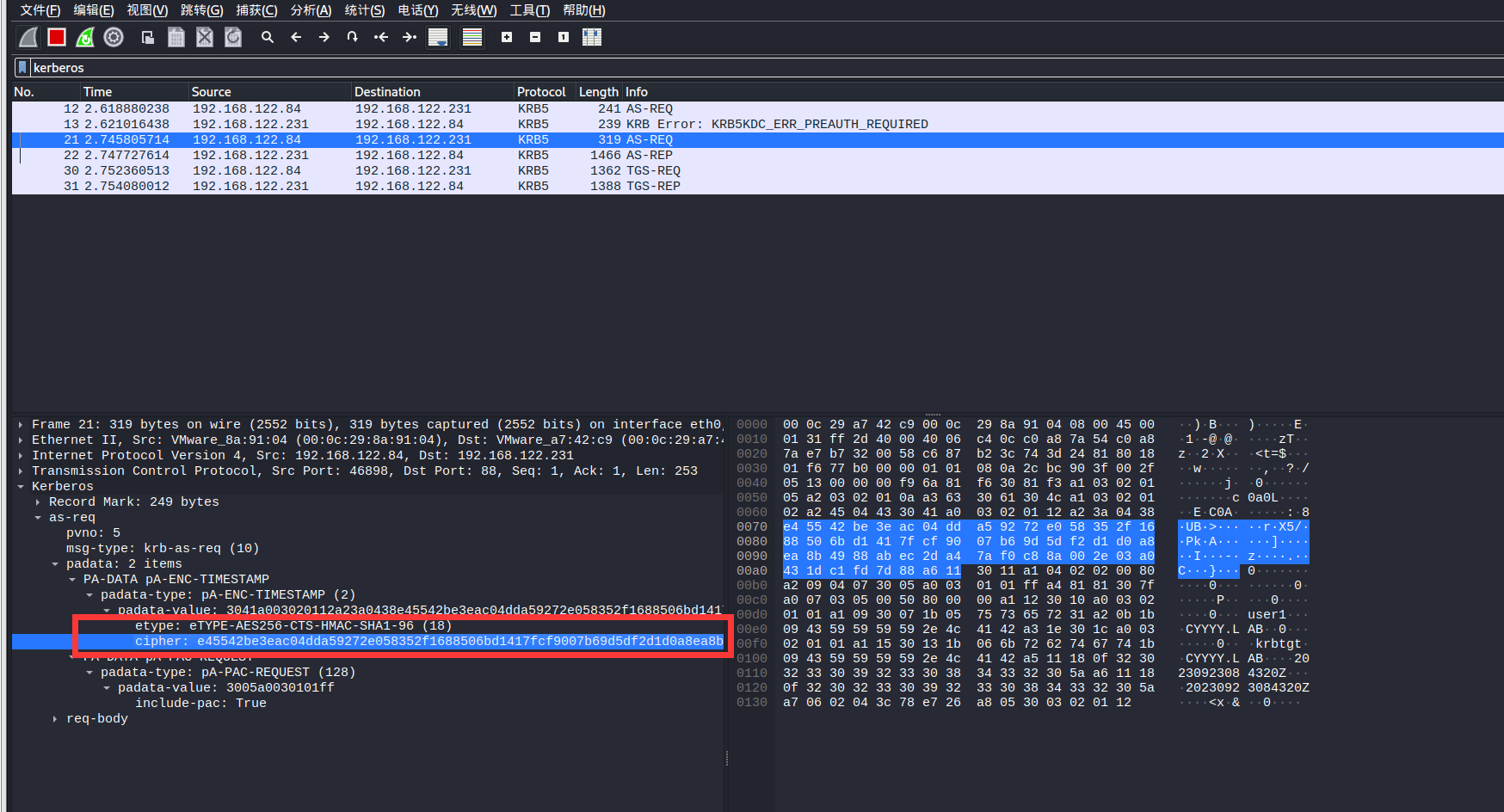Go forward in packet history with right arrow
The height and width of the screenshot is (812, 1504).
[x=324, y=37]
